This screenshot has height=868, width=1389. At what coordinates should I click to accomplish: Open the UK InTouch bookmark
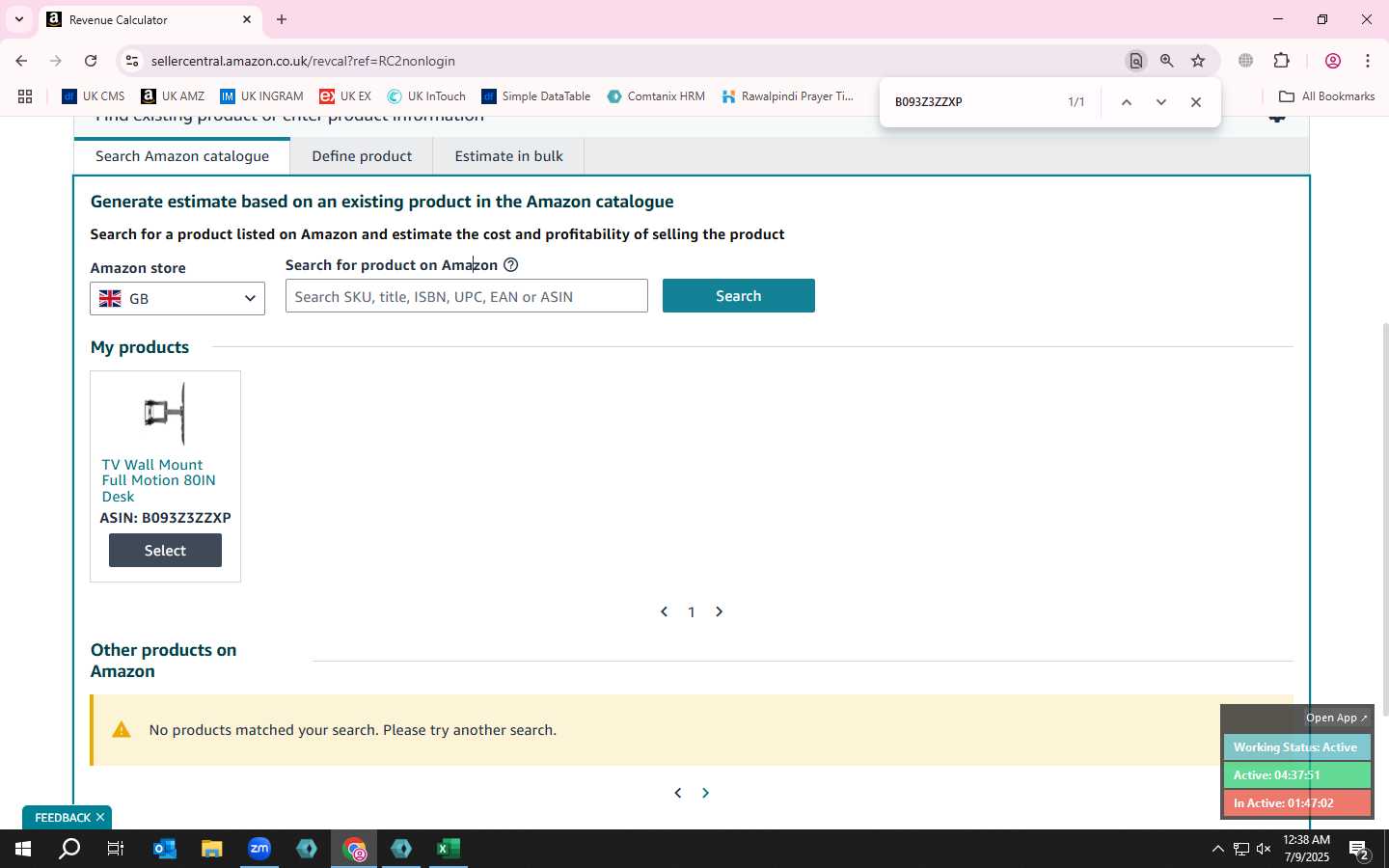click(x=426, y=96)
